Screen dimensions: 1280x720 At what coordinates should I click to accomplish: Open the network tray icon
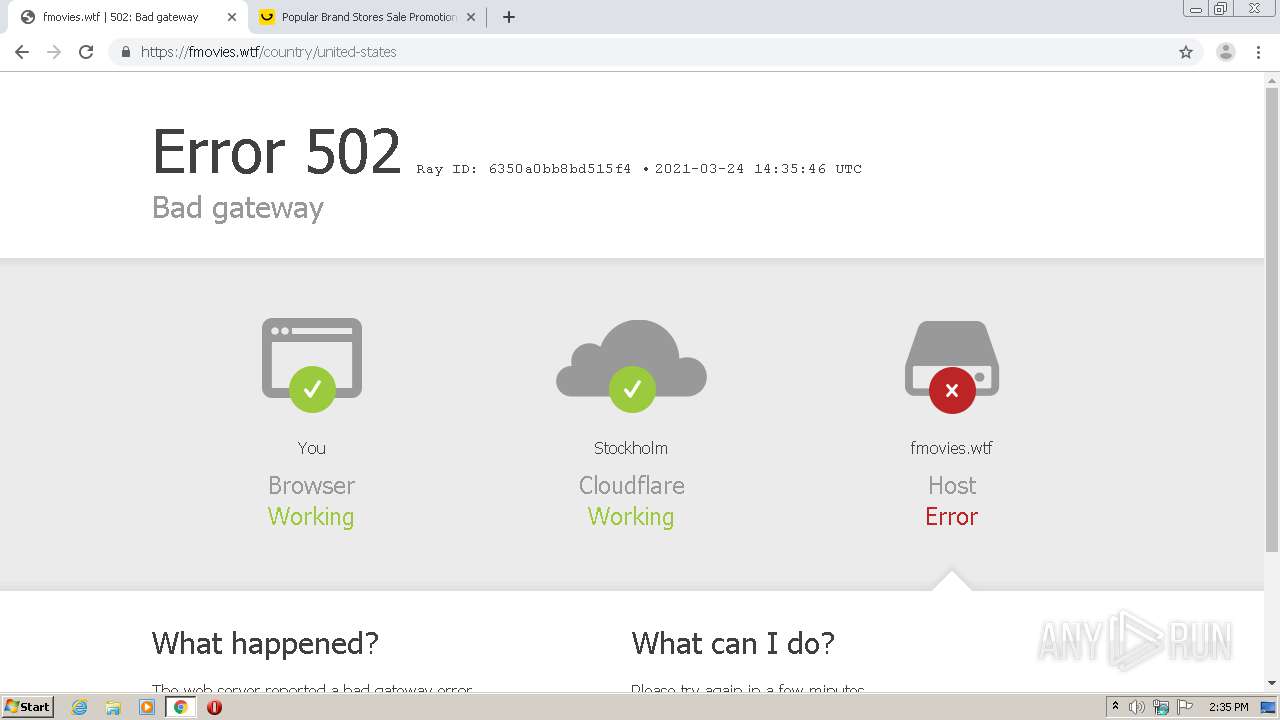(x=1161, y=707)
